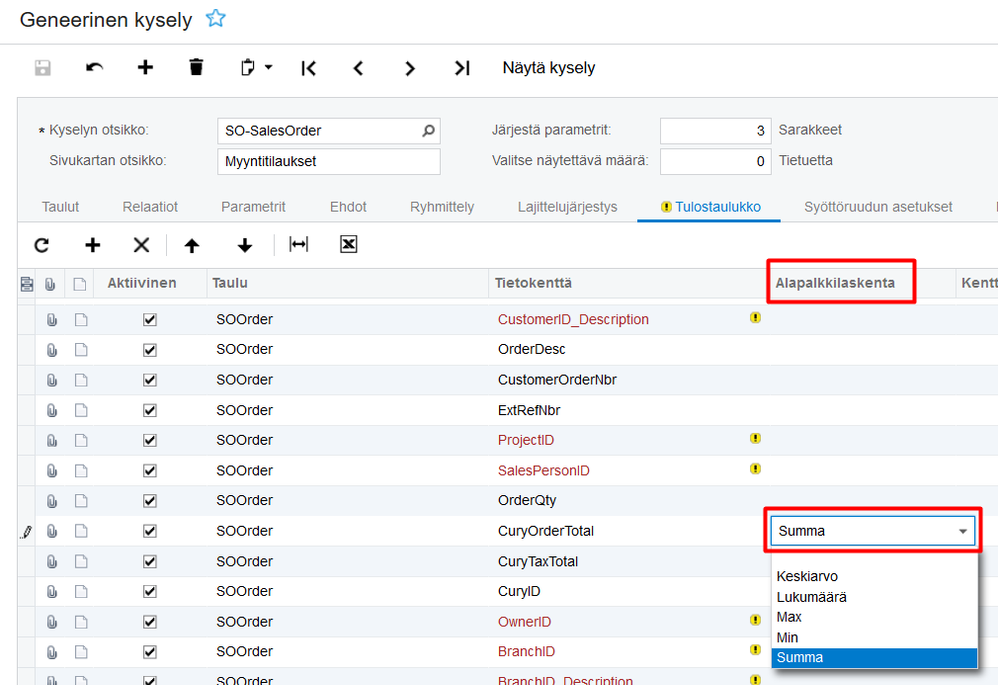Image resolution: width=998 pixels, height=685 pixels.
Task: Click warning icon beside SalesPersonID
Action: [x=755, y=469]
